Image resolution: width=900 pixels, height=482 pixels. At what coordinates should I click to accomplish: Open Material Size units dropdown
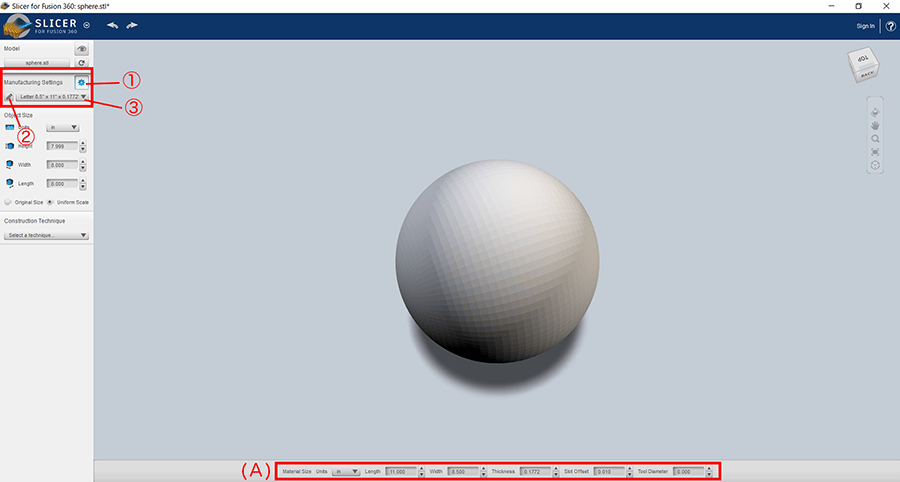[x=346, y=472]
